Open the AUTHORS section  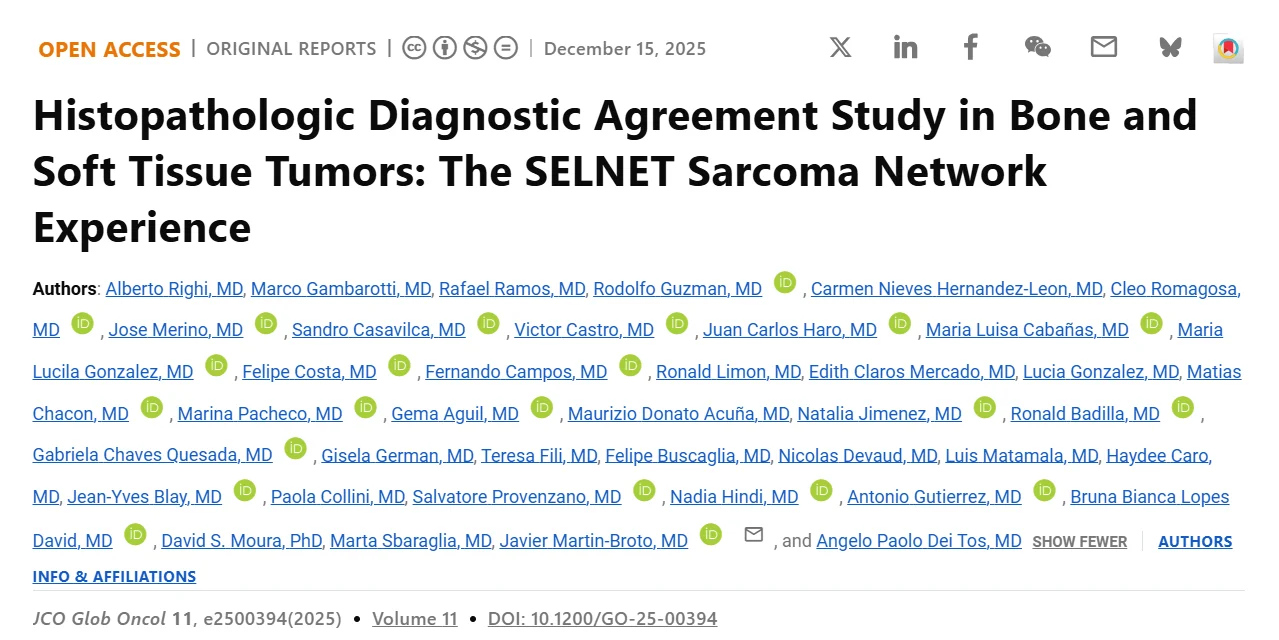coord(1195,541)
